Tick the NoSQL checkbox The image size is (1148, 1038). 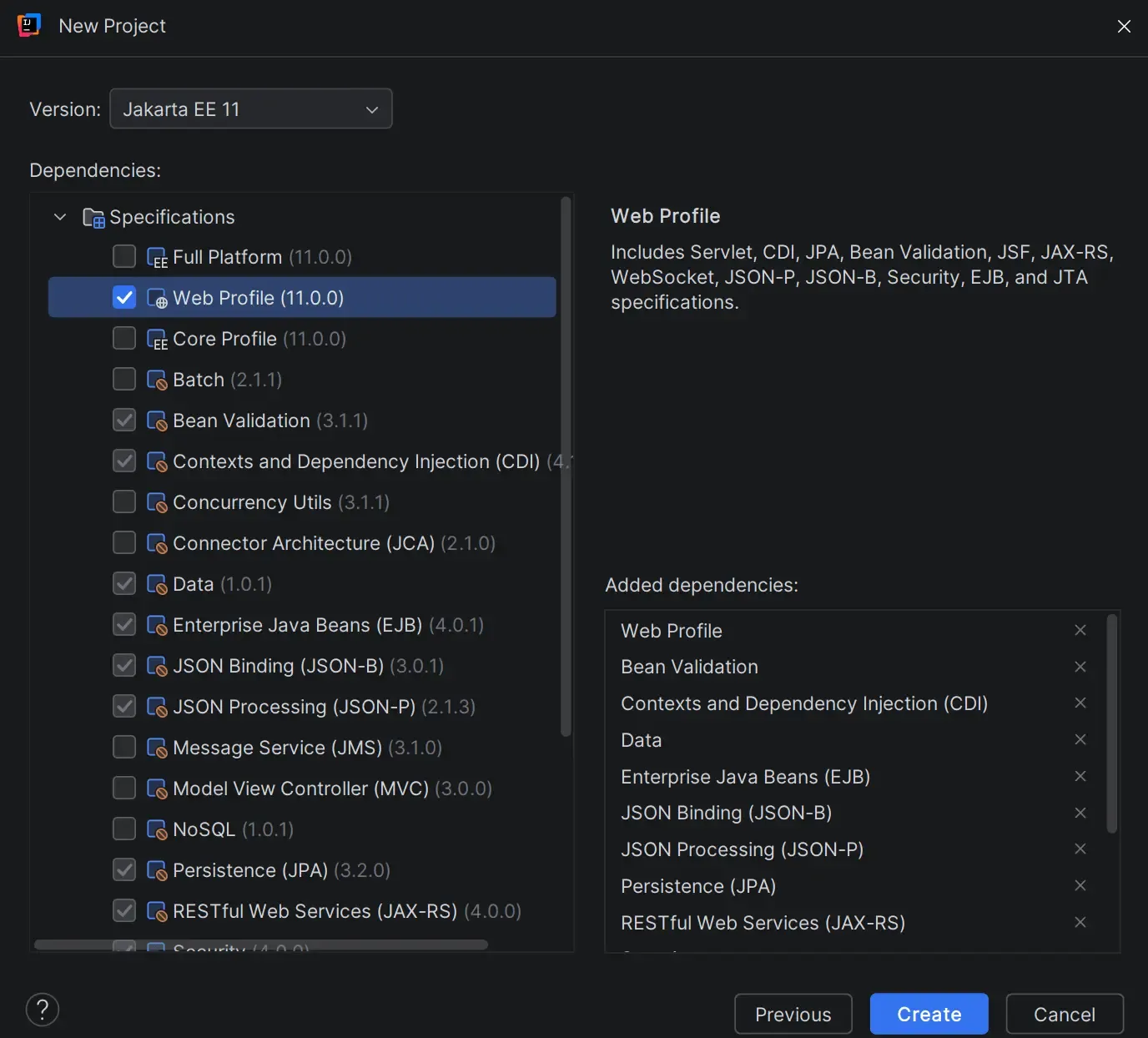pyautogui.click(x=124, y=829)
